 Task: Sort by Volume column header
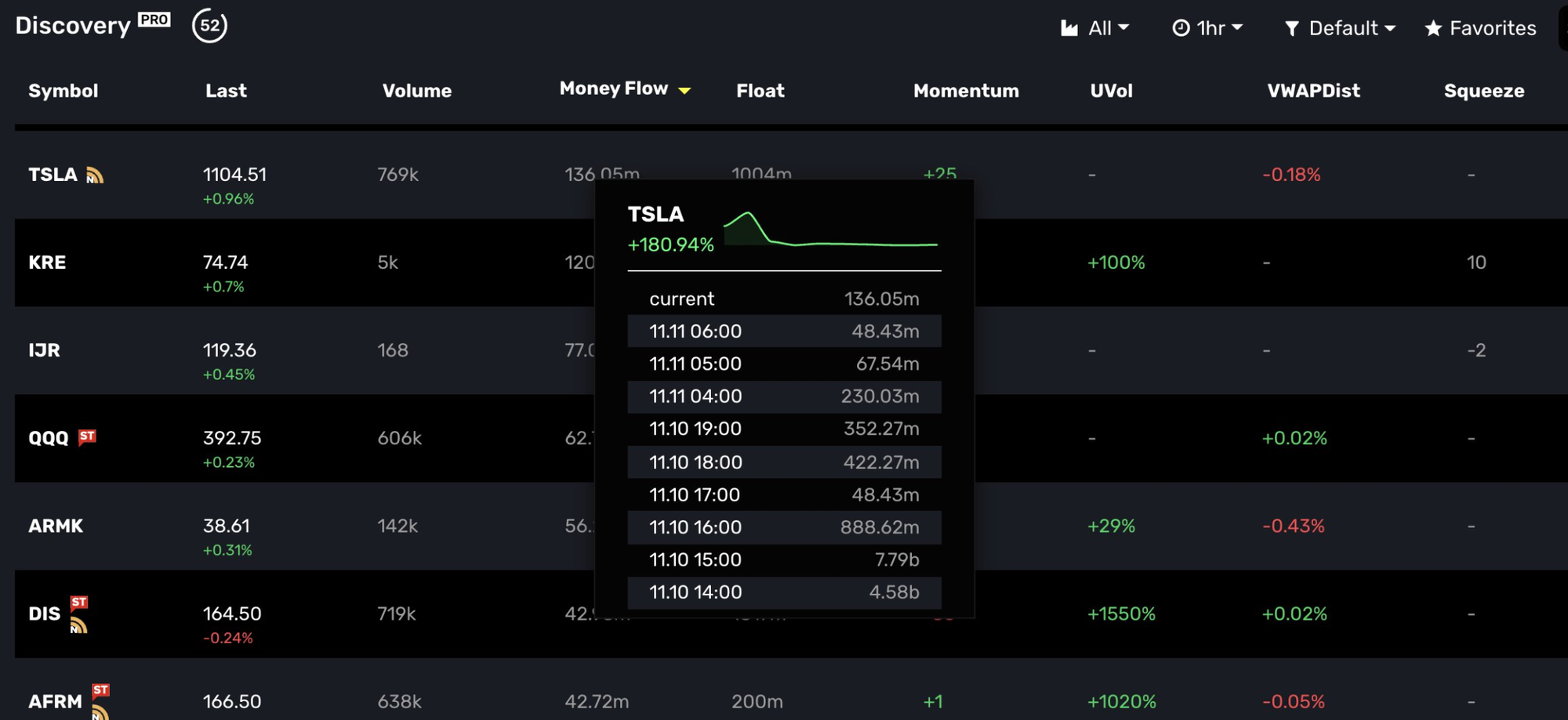click(417, 91)
